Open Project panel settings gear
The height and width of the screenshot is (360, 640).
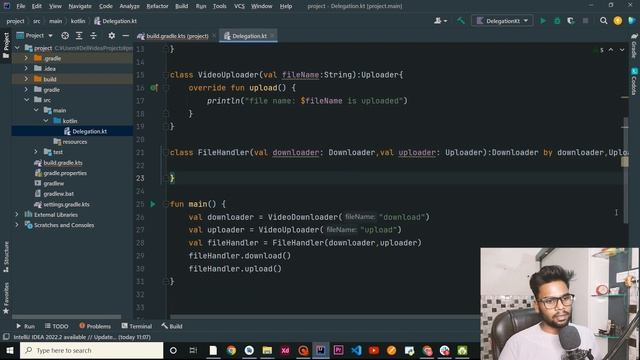point(111,36)
